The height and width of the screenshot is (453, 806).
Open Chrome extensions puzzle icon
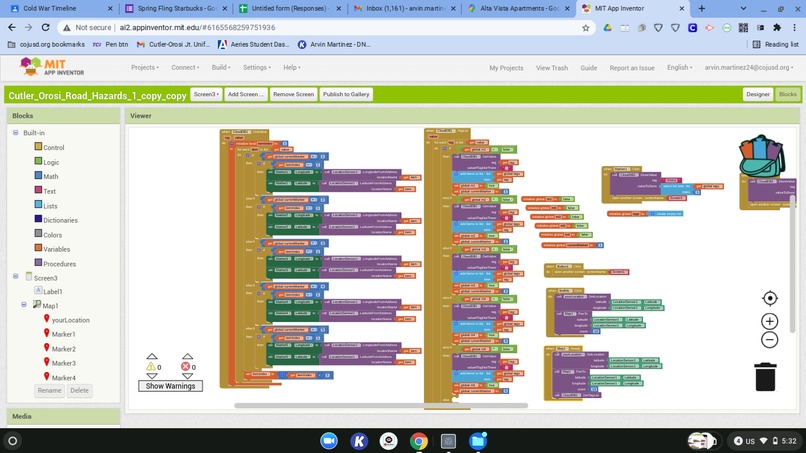tap(777, 28)
